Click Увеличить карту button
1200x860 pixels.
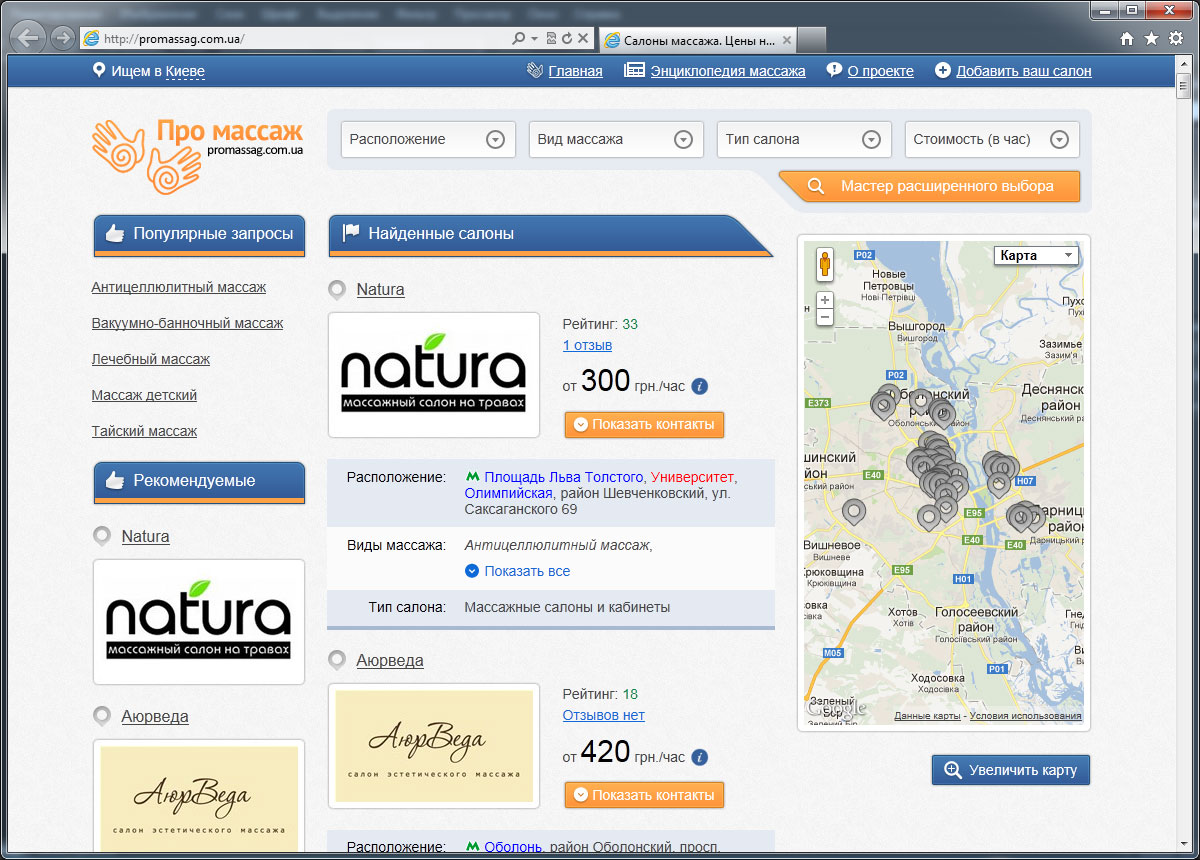click(x=1010, y=770)
